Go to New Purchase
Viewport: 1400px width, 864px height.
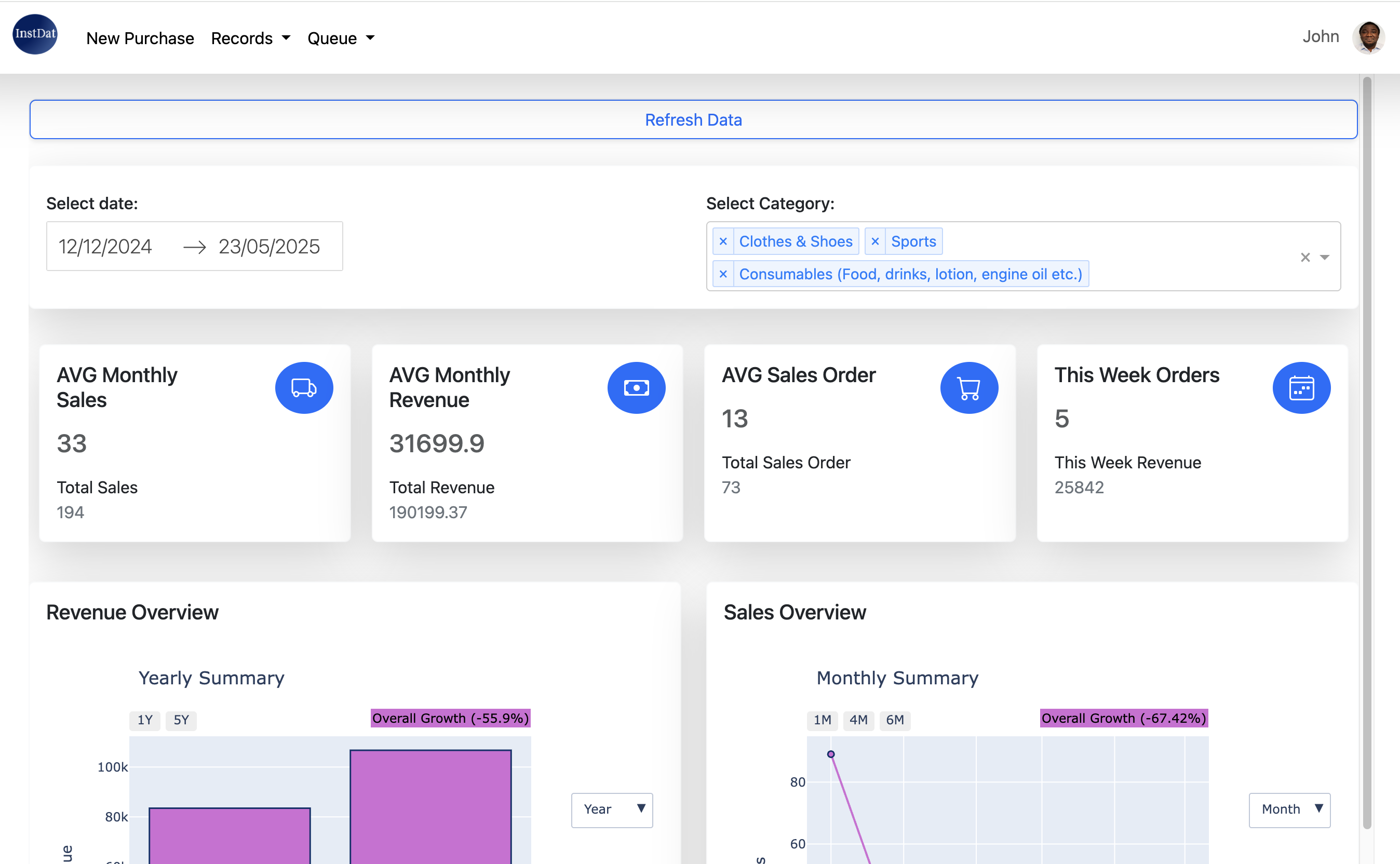(x=140, y=38)
